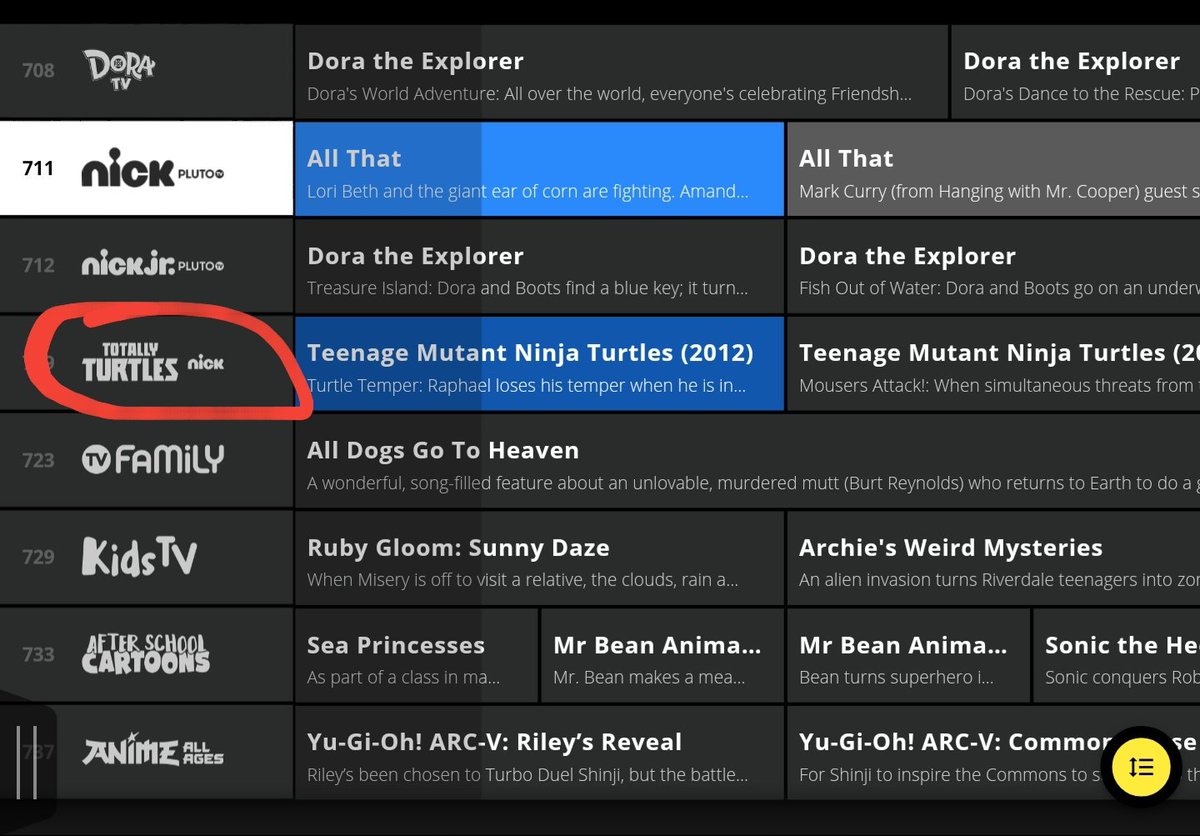Select Dora the Explorer Fish Out of Water episode
The image size is (1200, 836).
(994, 266)
